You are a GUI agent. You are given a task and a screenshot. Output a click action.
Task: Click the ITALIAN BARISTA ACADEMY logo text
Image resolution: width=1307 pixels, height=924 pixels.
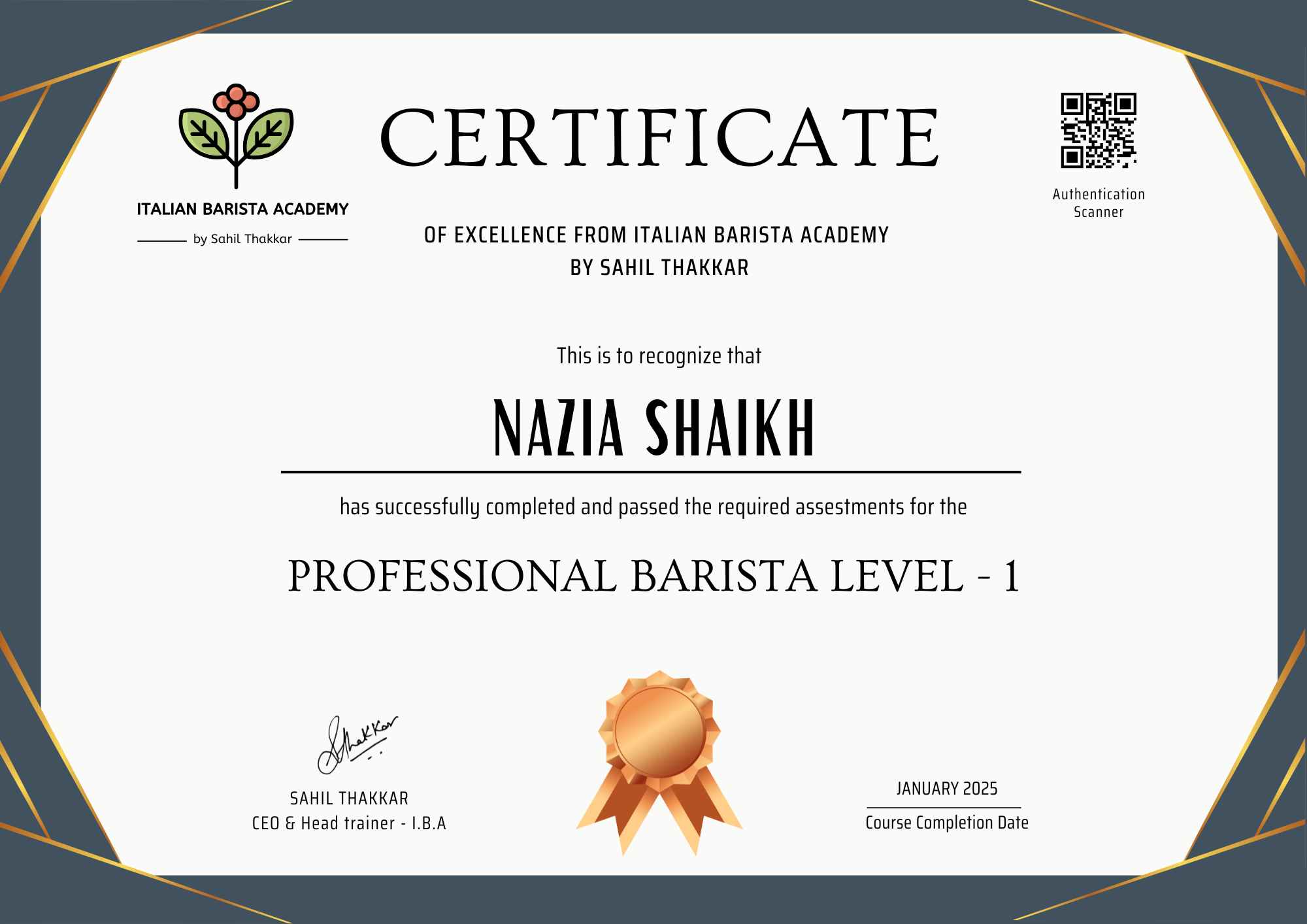(x=242, y=210)
